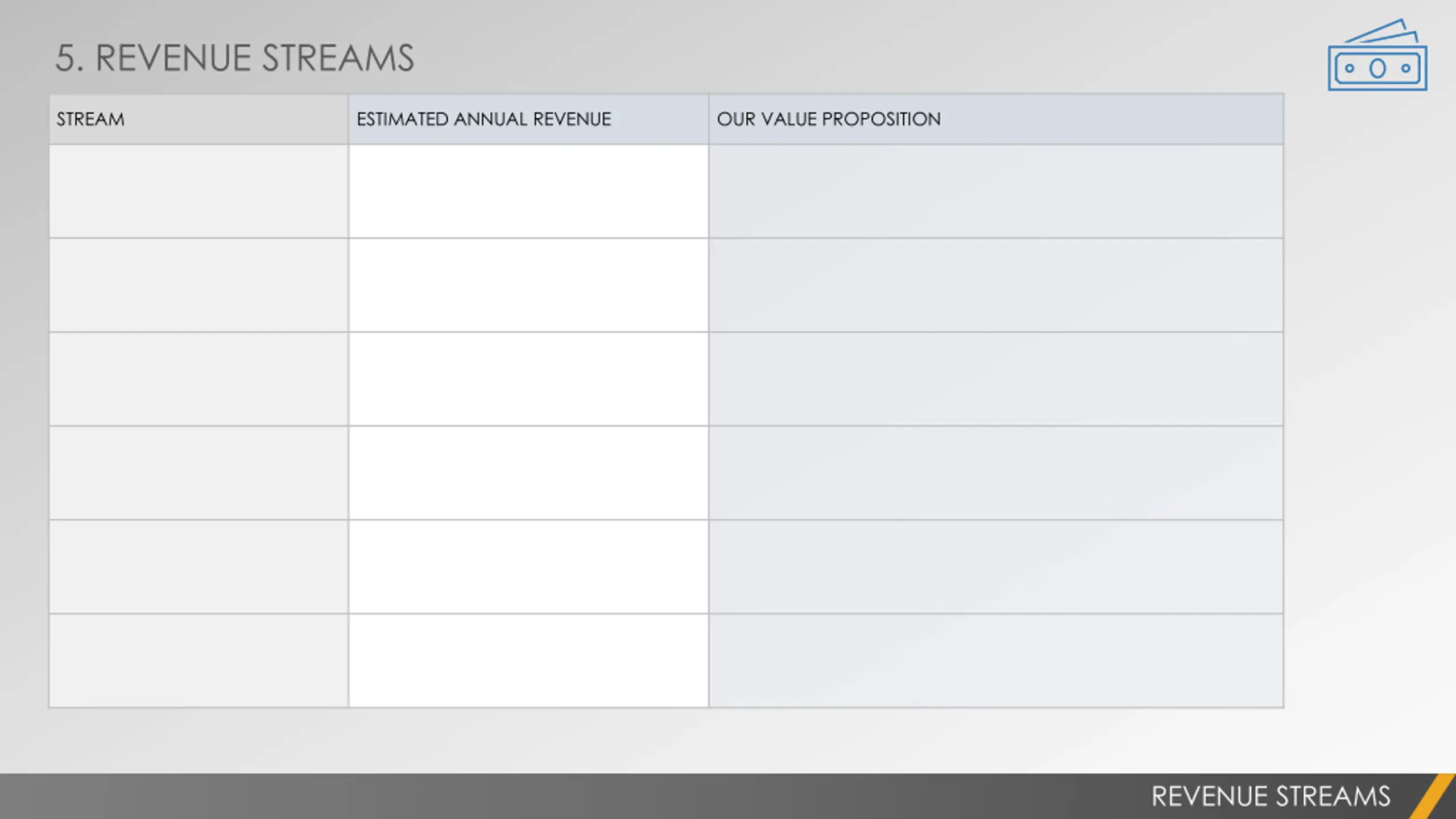1456x819 pixels.
Task: Select last row STREAM cell
Action: [198, 660]
